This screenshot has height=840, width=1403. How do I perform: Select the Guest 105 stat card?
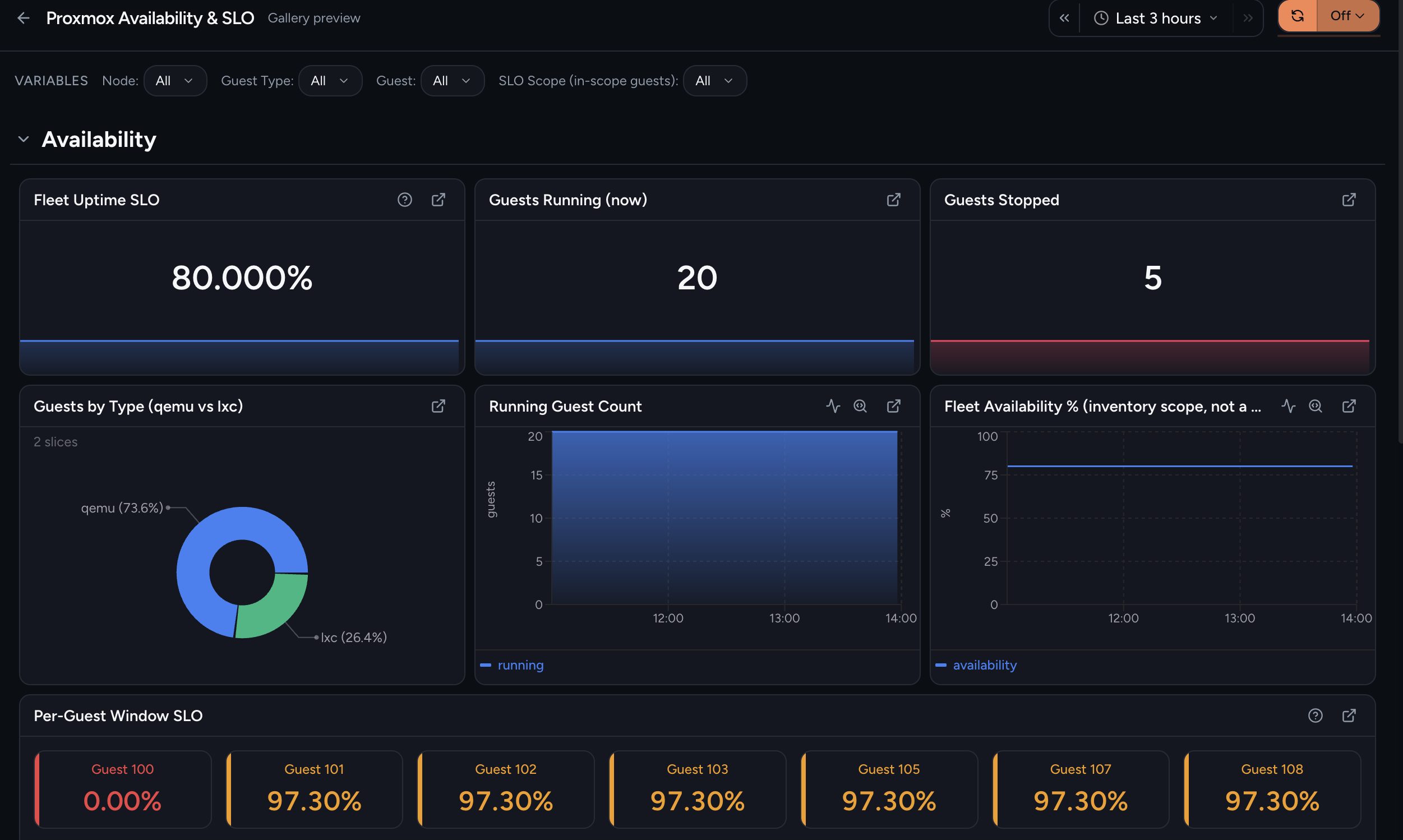889,790
